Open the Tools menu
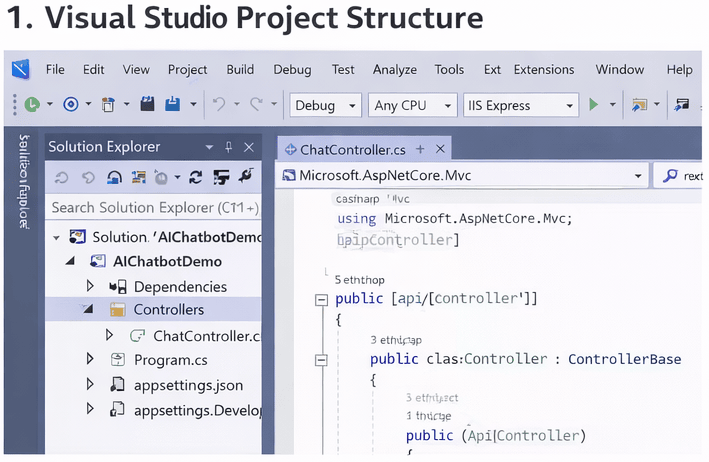The width and height of the screenshot is (709, 462). tap(449, 70)
